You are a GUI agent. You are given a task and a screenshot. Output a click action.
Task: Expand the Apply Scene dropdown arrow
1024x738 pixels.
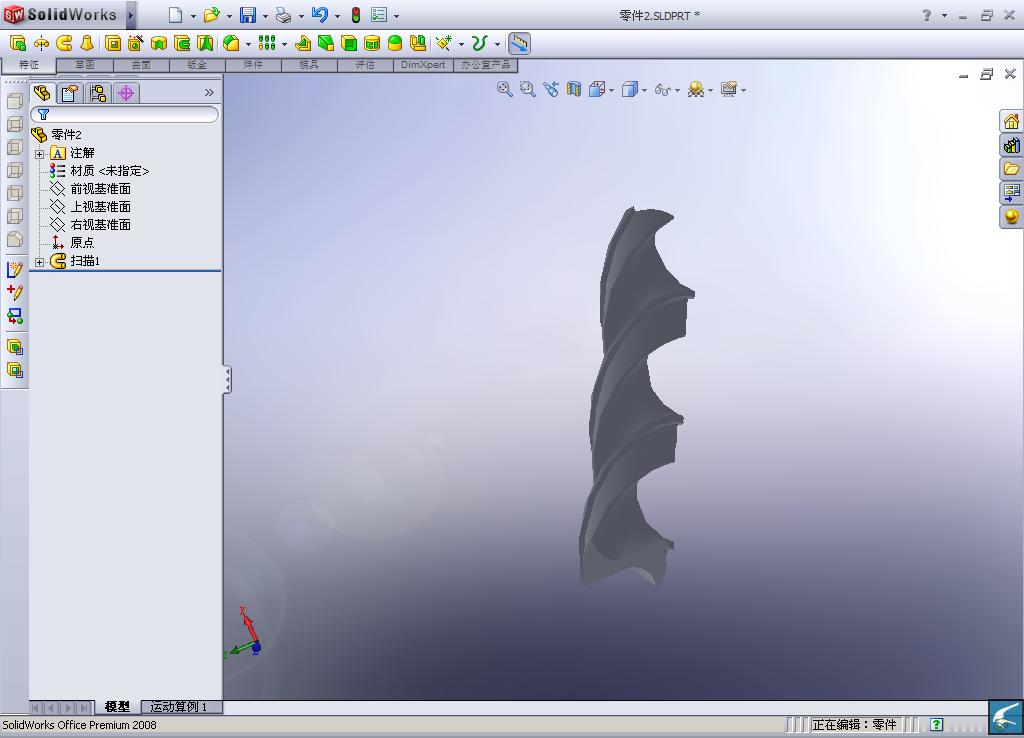[711, 90]
